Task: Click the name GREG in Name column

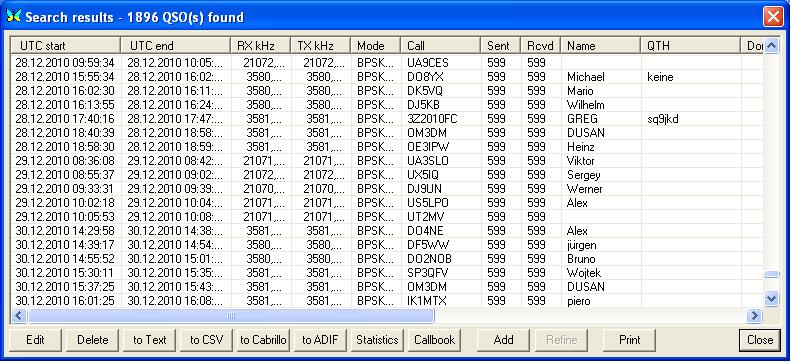Action: (x=582, y=119)
